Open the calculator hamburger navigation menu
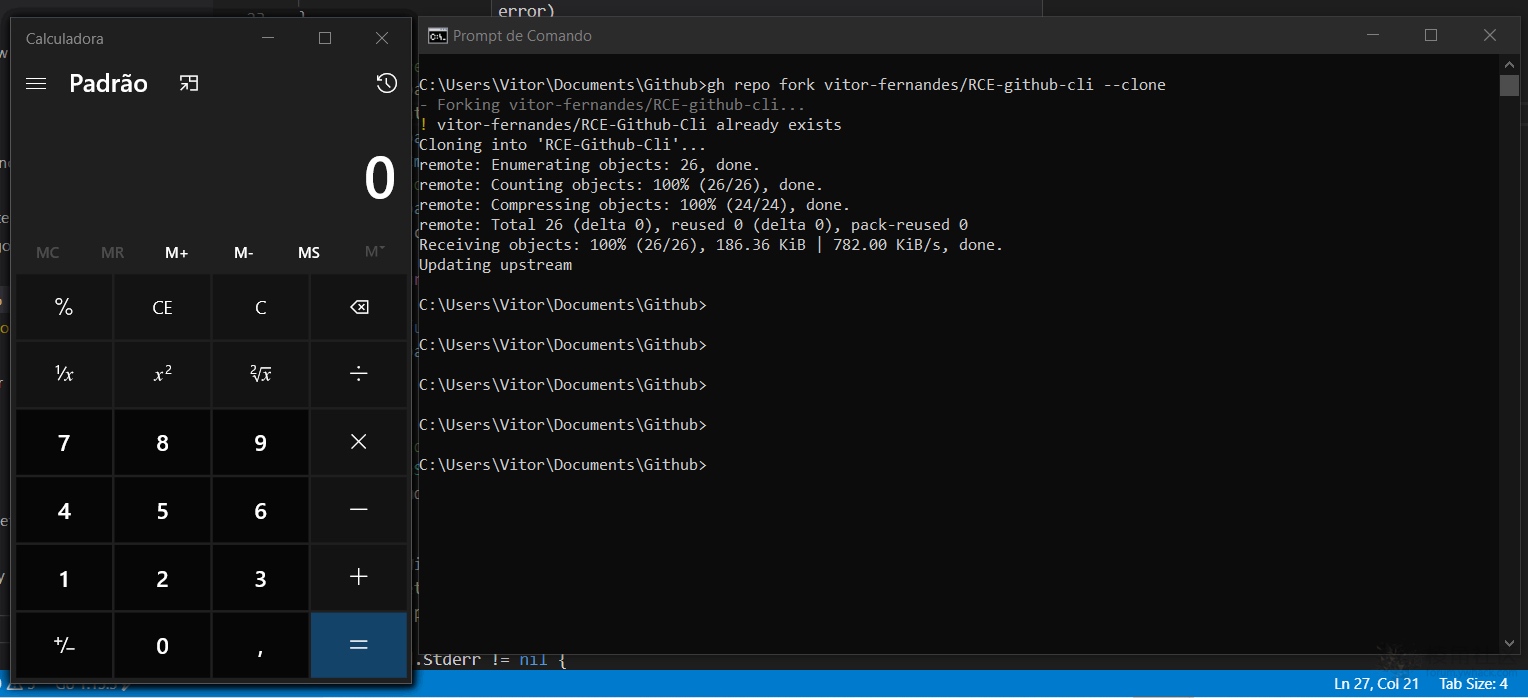1528x698 pixels. (36, 84)
